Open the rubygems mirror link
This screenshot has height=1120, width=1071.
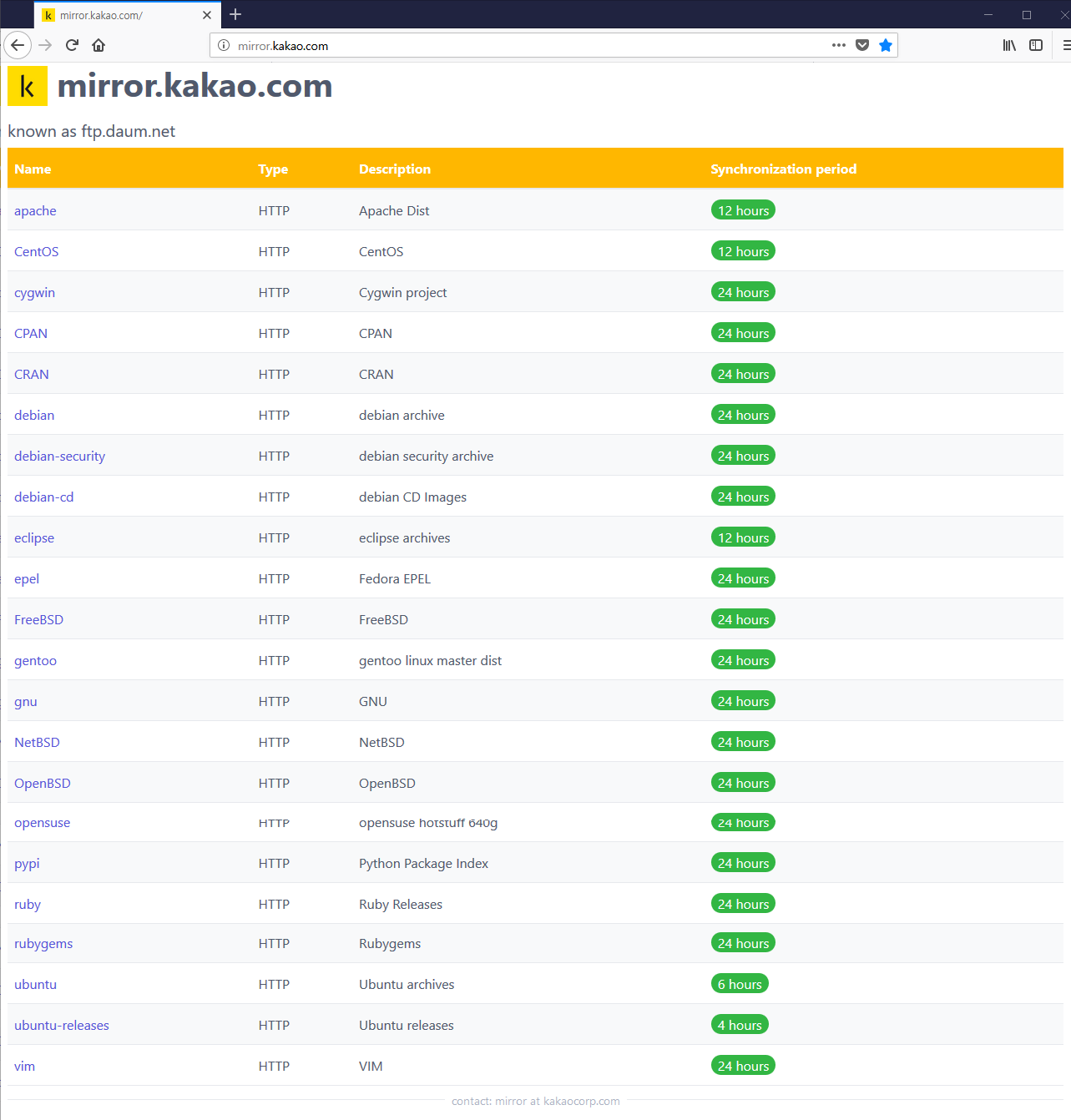pos(43,943)
